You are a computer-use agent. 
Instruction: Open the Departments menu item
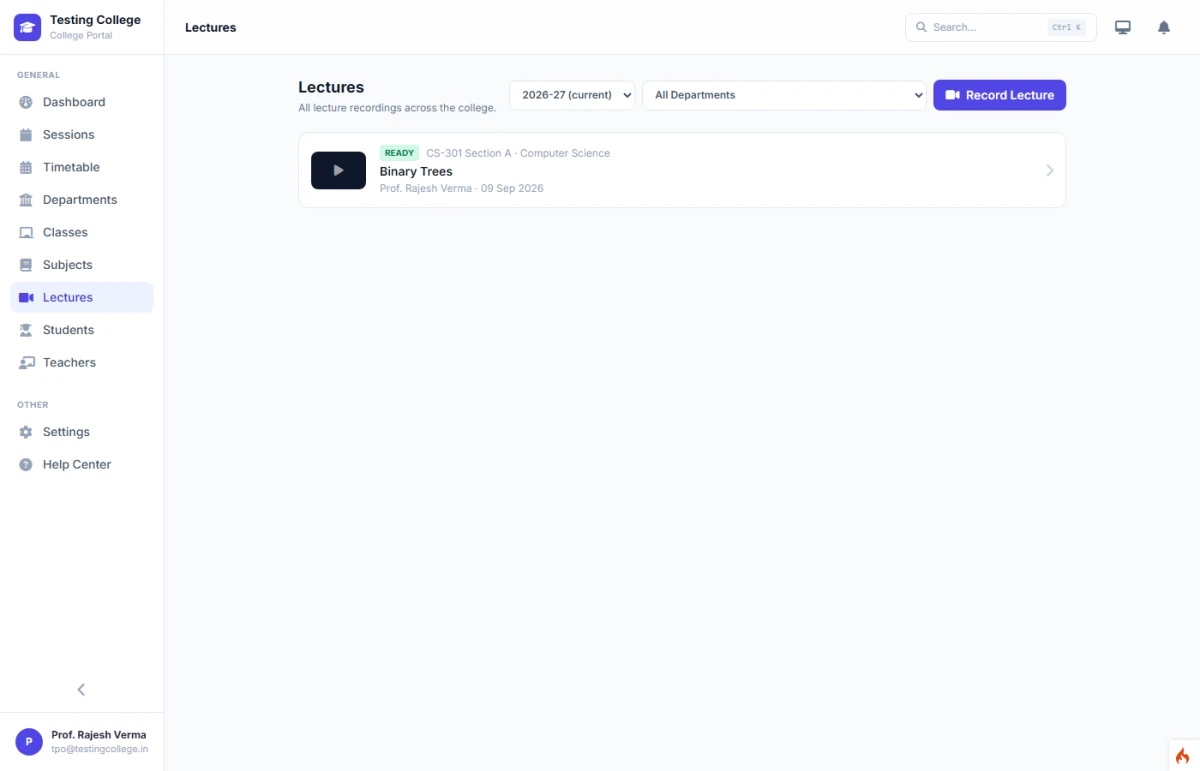pyautogui.click(x=82, y=200)
